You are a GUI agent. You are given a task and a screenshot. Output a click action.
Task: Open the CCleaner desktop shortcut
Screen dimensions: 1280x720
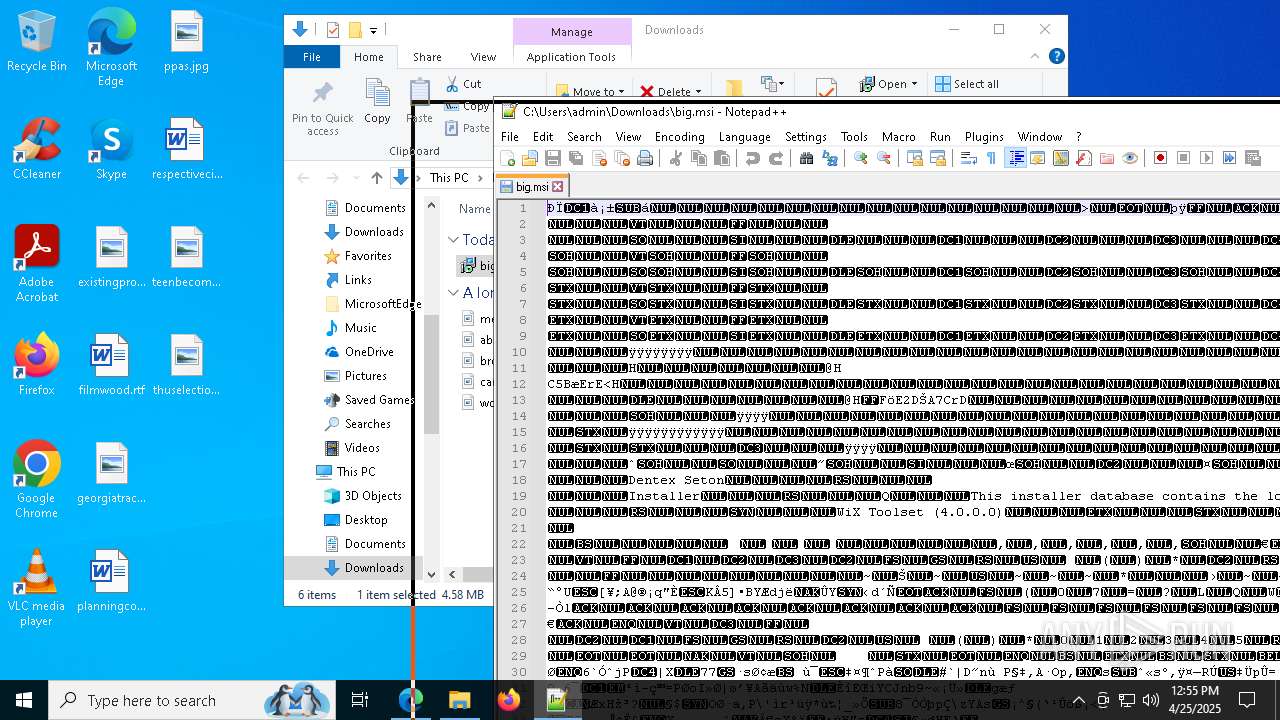[x=37, y=149]
